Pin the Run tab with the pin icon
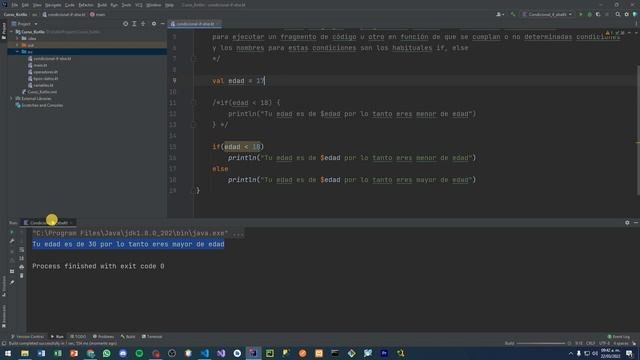 12,282
